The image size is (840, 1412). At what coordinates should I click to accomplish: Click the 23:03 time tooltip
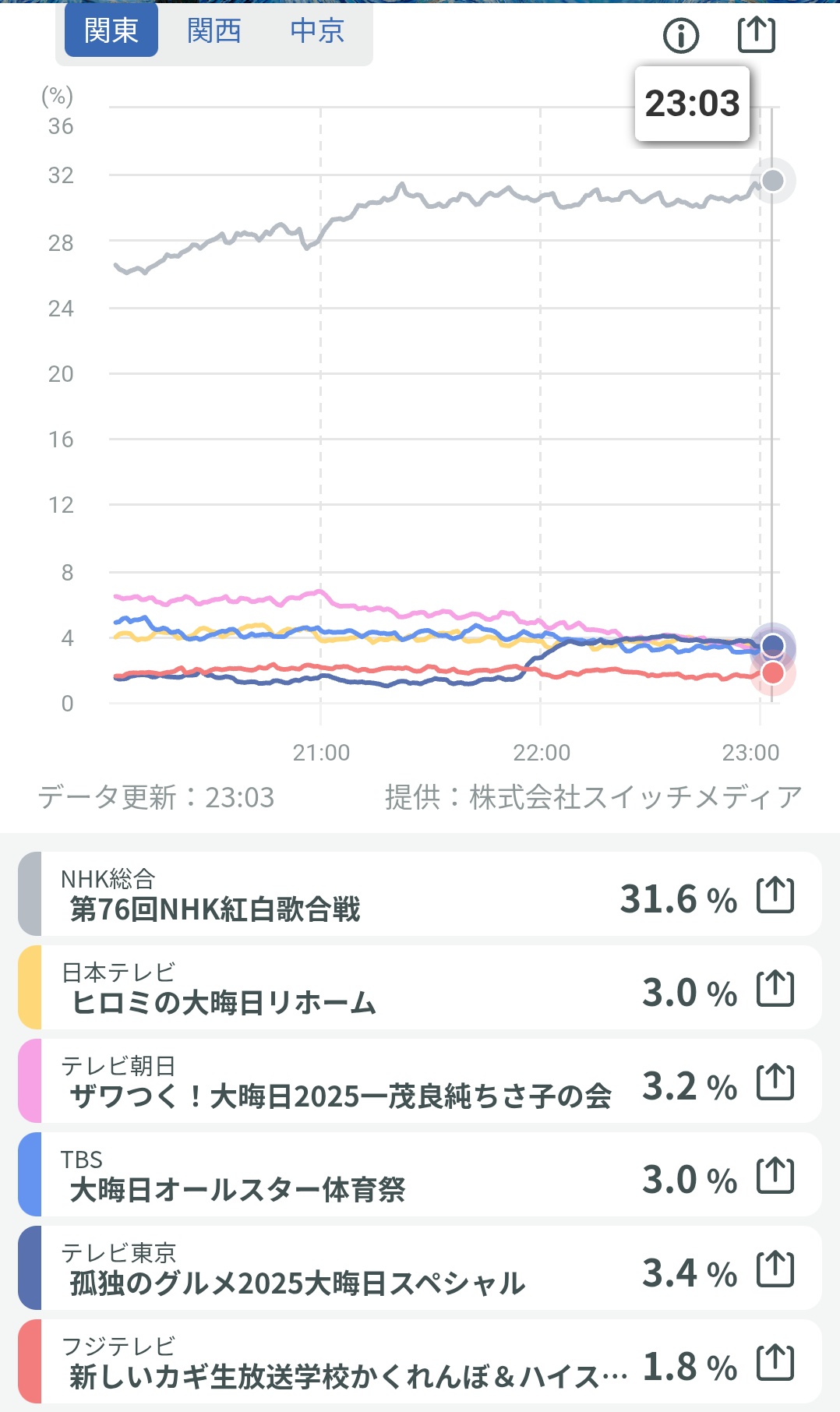(x=692, y=104)
